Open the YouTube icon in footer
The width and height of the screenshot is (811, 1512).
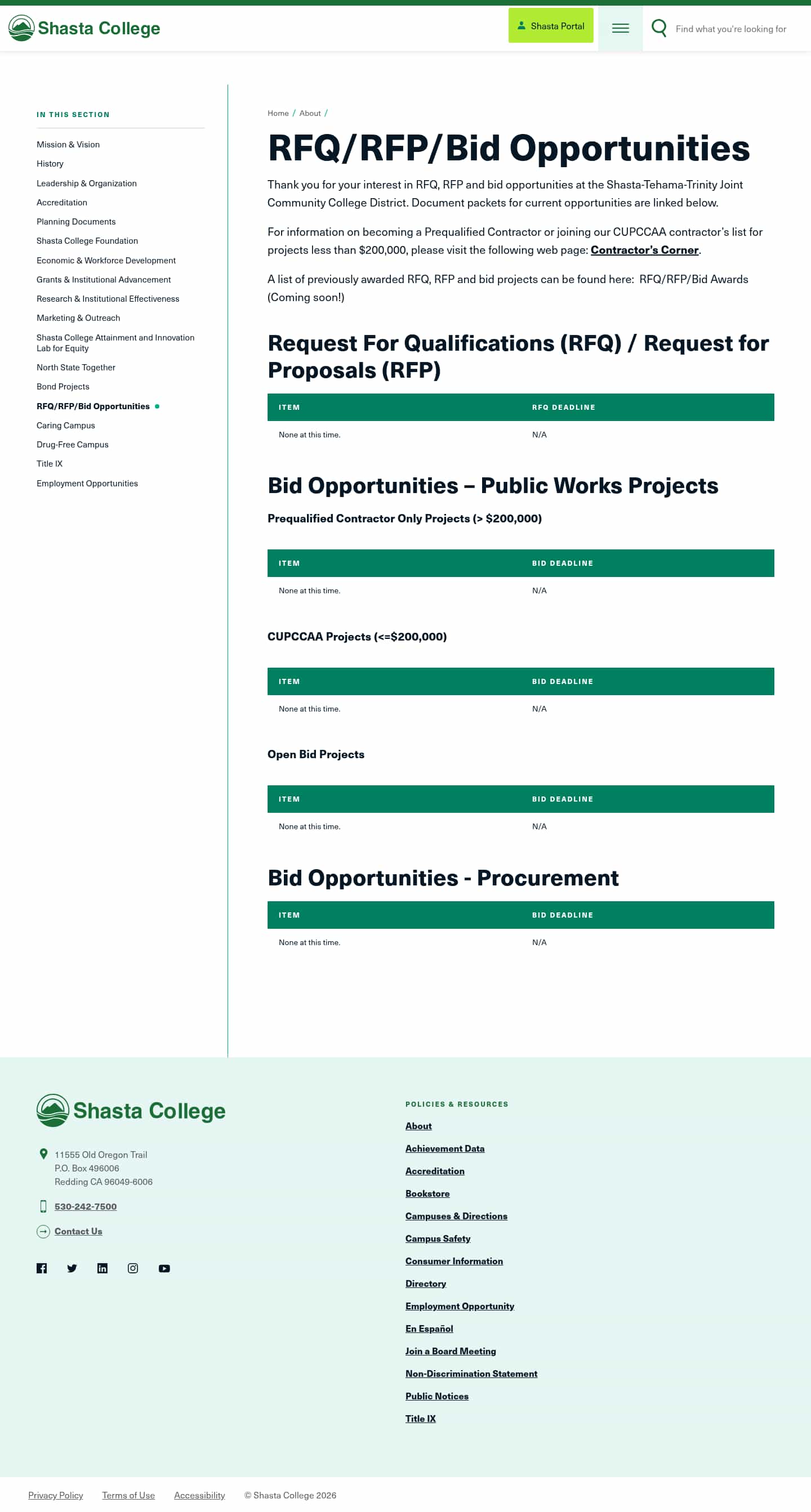click(x=164, y=1268)
